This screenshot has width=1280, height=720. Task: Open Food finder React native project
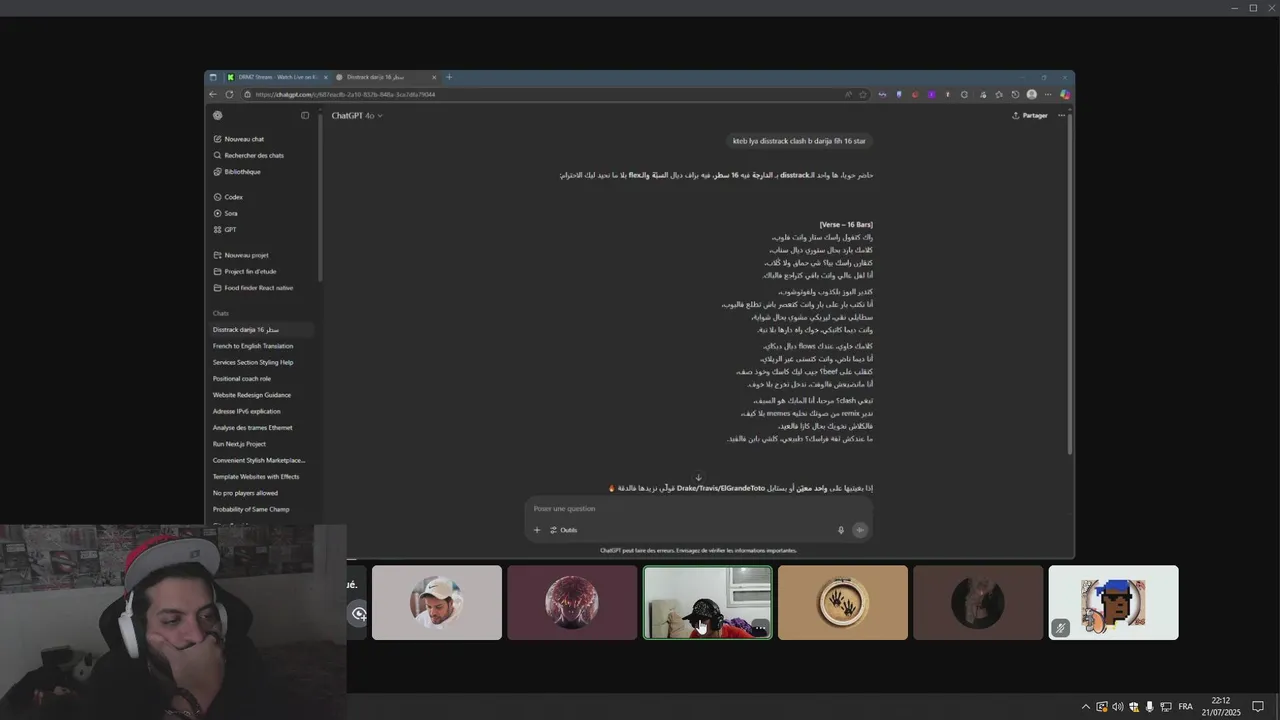[253, 288]
